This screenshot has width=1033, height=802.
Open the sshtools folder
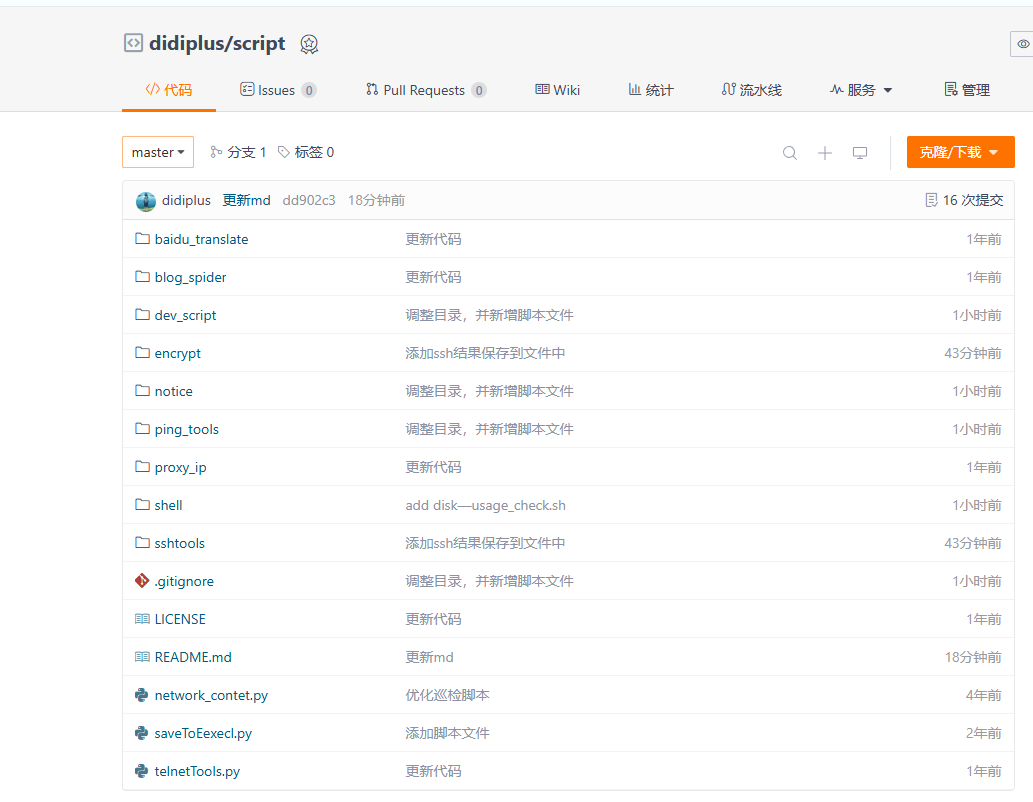(180, 544)
